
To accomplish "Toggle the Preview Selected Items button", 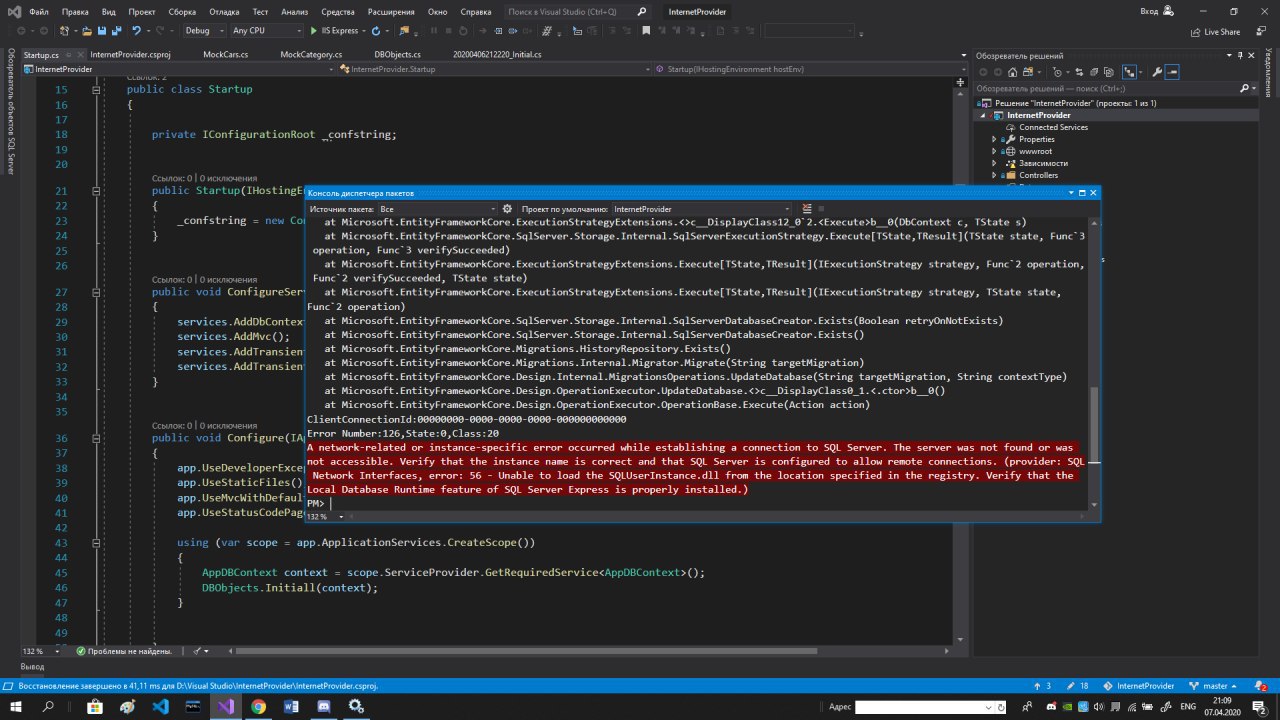I will 1173,72.
